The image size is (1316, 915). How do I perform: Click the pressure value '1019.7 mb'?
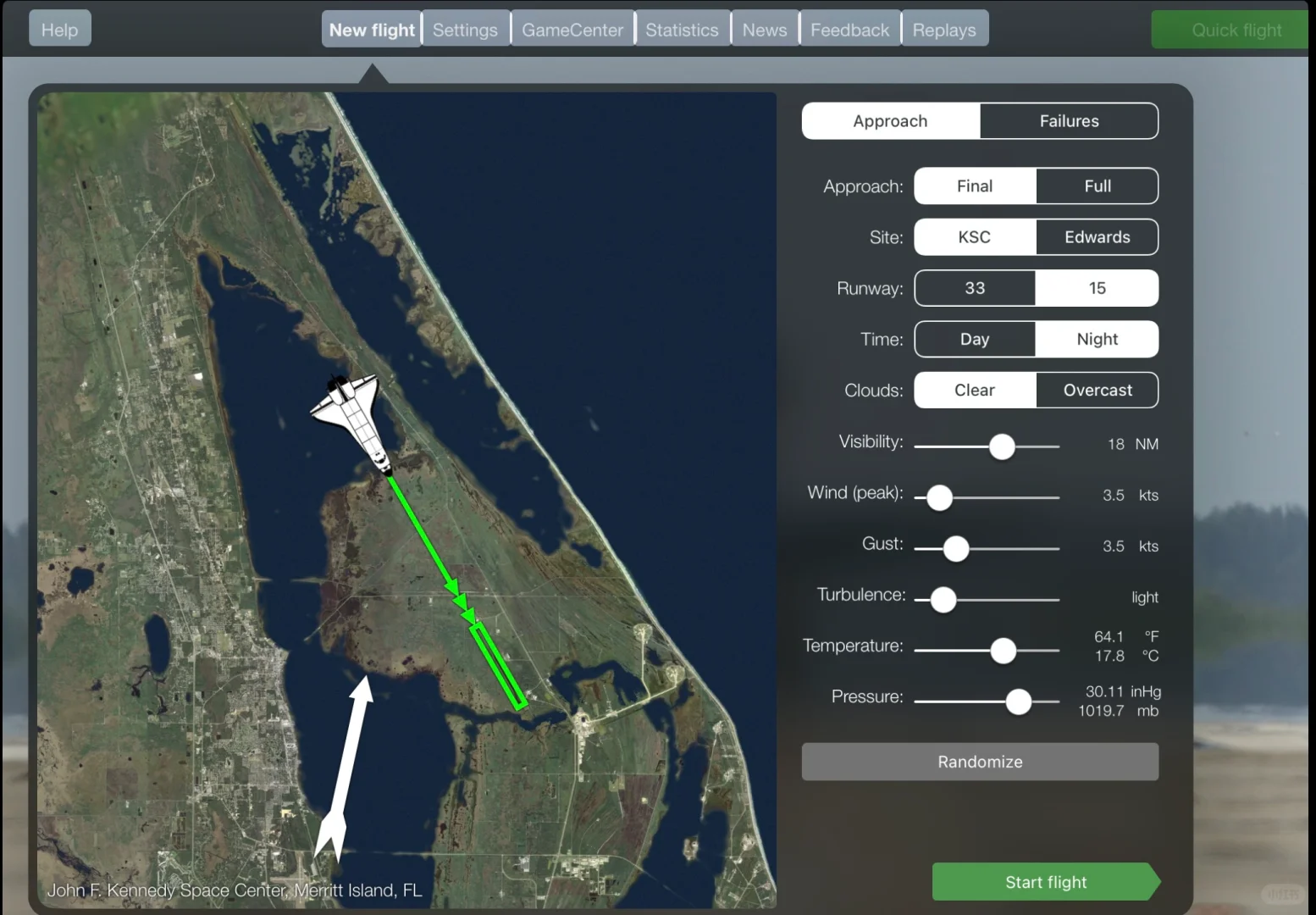pos(1119,711)
